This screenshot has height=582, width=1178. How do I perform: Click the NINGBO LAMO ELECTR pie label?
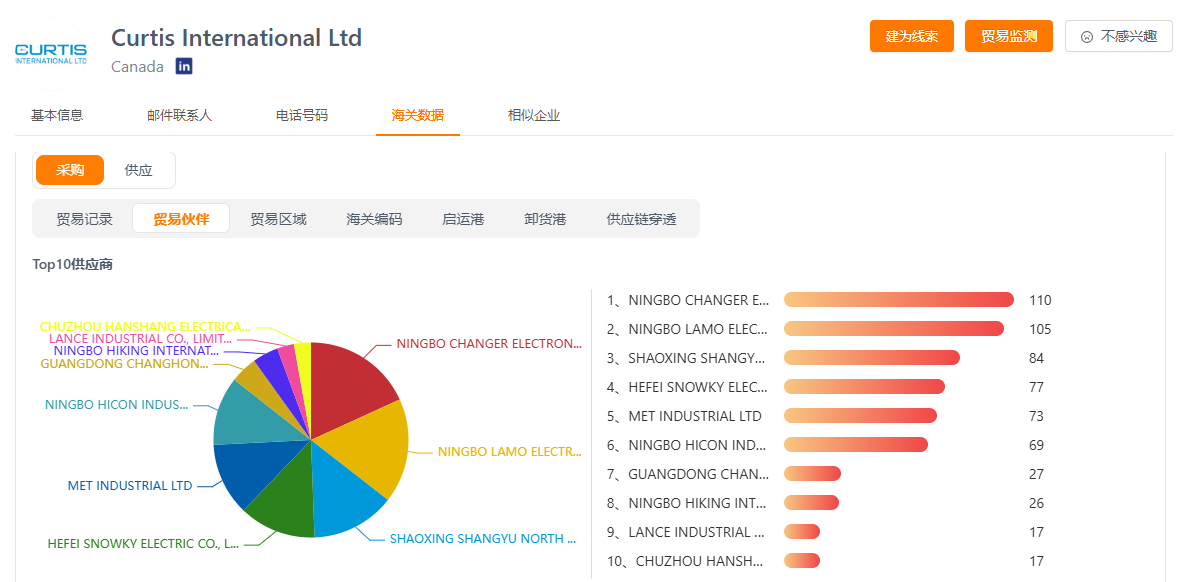point(509,452)
